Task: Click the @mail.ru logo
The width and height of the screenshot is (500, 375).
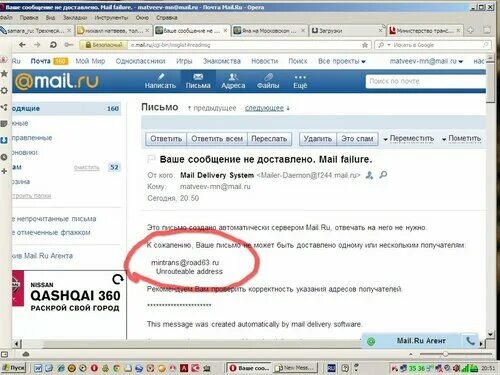Action: tap(57, 81)
